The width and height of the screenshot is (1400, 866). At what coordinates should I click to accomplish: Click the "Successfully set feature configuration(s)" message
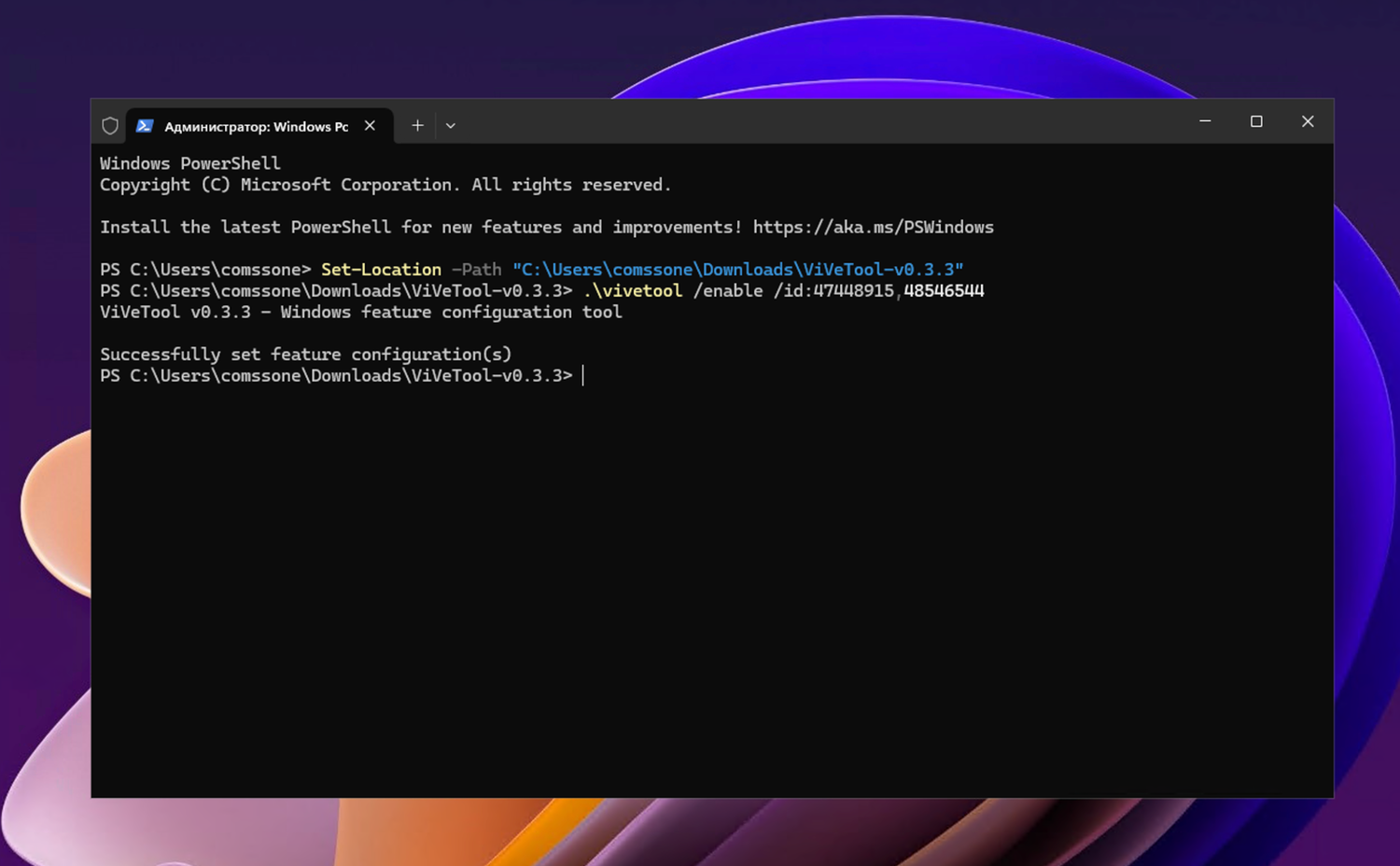point(306,355)
